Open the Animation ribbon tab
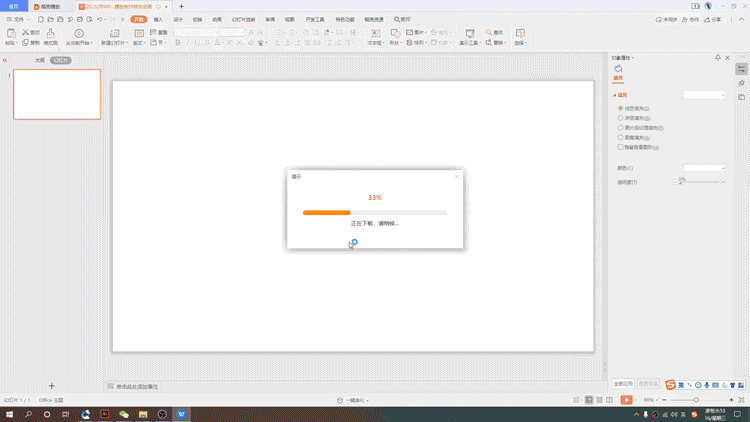The width and height of the screenshot is (750, 422). 217,20
